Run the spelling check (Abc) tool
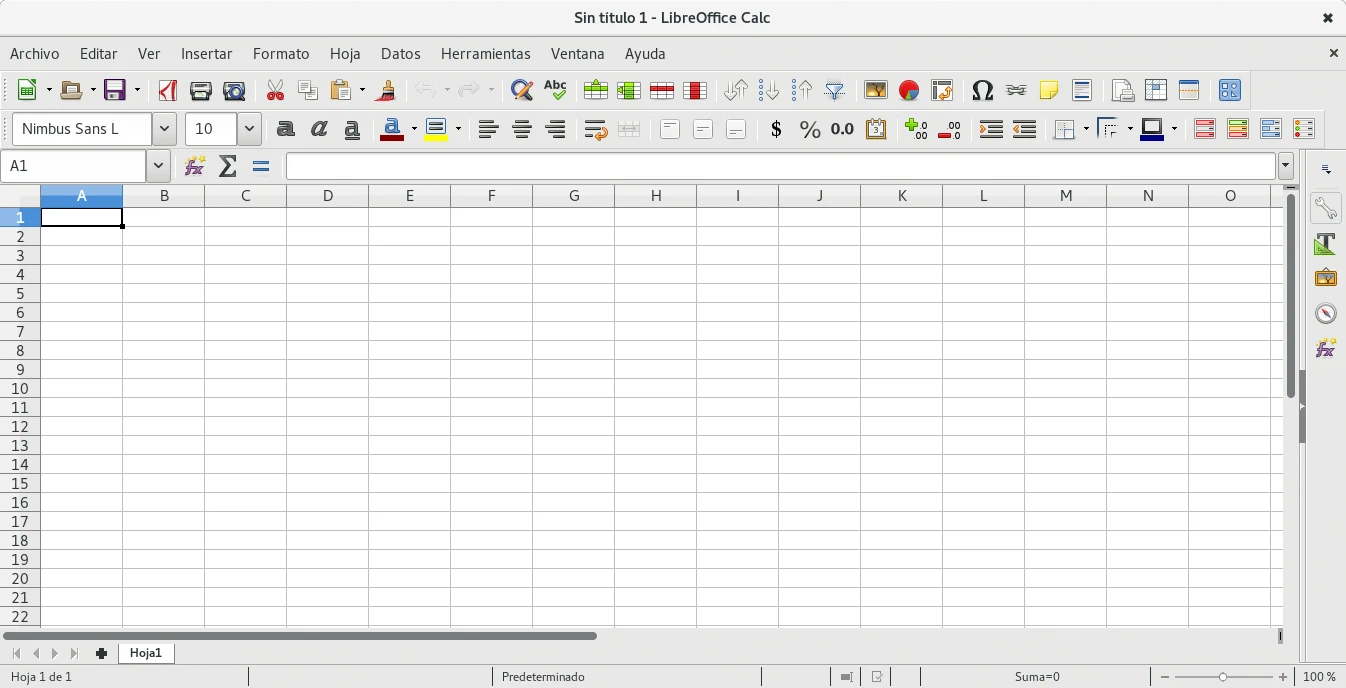 click(555, 91)
